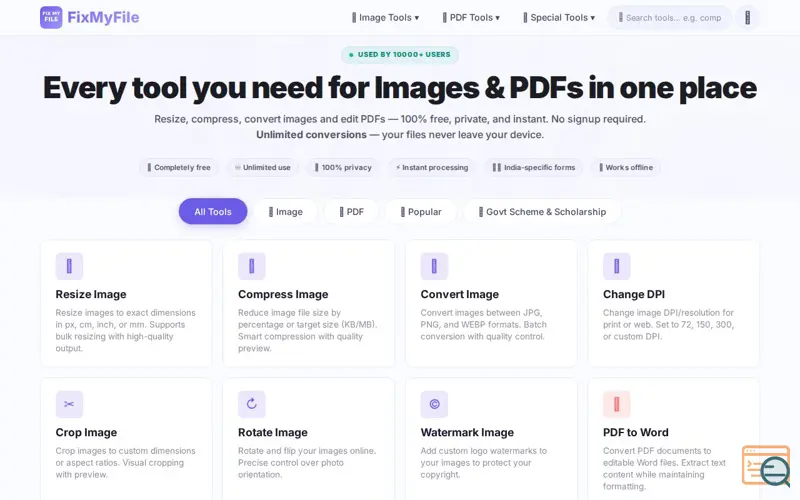Click the PDF to Word description text
This screenshot has height=500, width=800.
[664, 468]
